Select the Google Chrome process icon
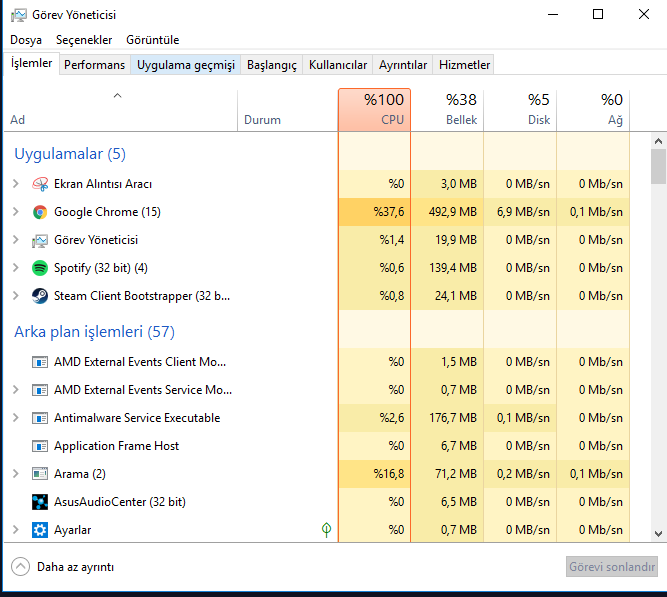The height and width of the screenshot is (597, 667). (40, 212)
